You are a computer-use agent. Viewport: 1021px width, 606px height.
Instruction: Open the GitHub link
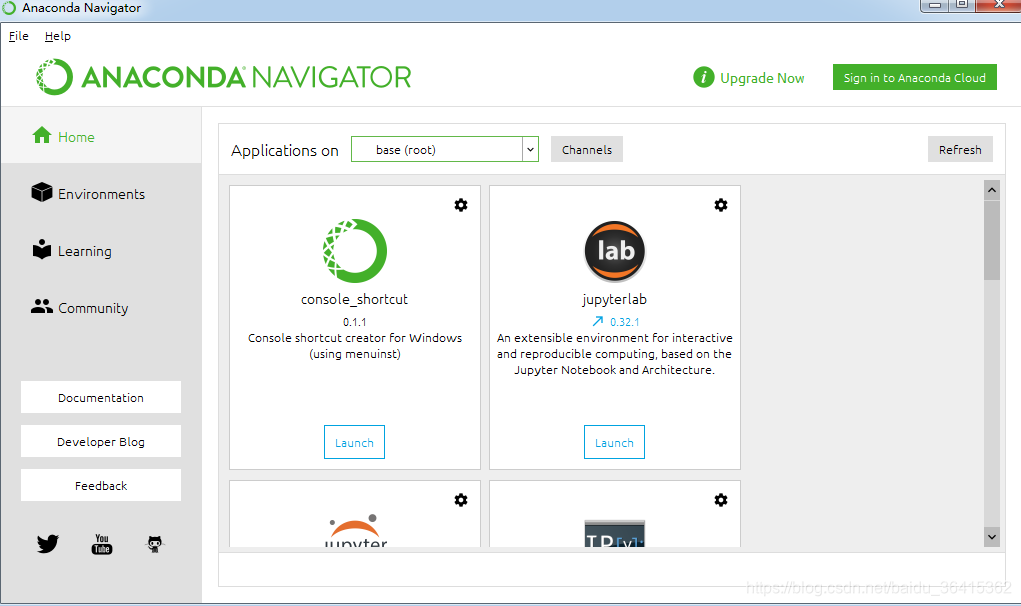coord(154,544)
